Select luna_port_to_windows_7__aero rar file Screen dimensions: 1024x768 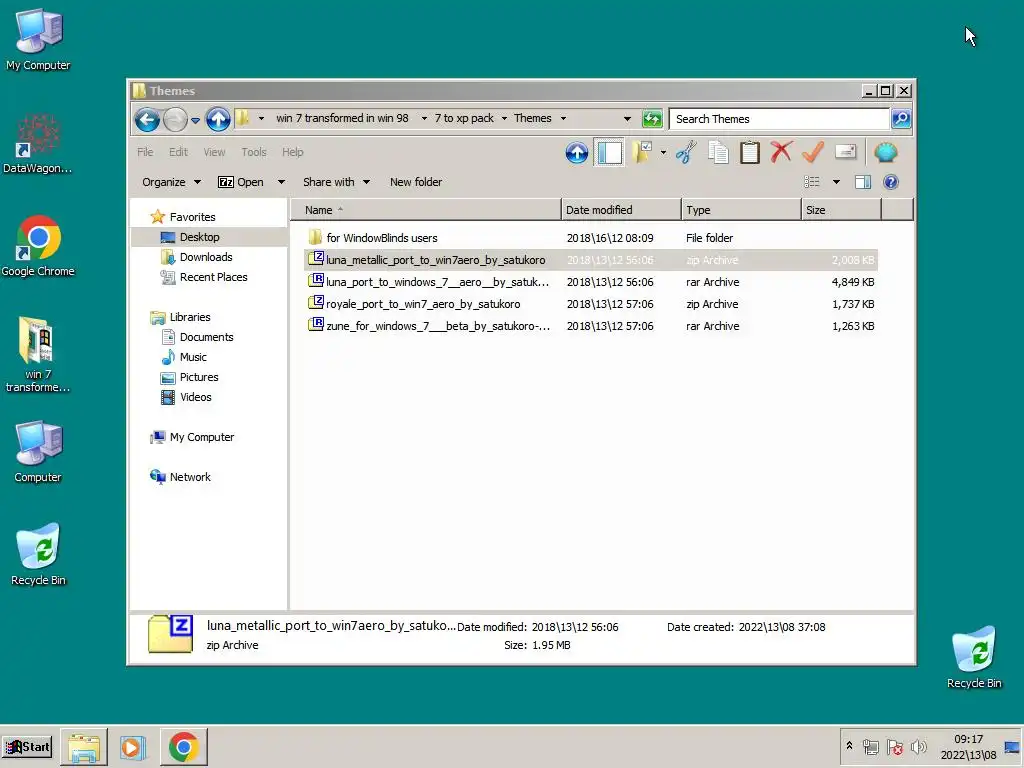(590, 282)
